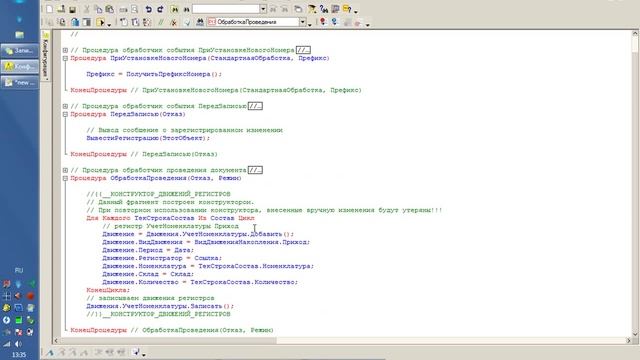
Task: Click the Start debugging play icon
Action: pos(100,22)
